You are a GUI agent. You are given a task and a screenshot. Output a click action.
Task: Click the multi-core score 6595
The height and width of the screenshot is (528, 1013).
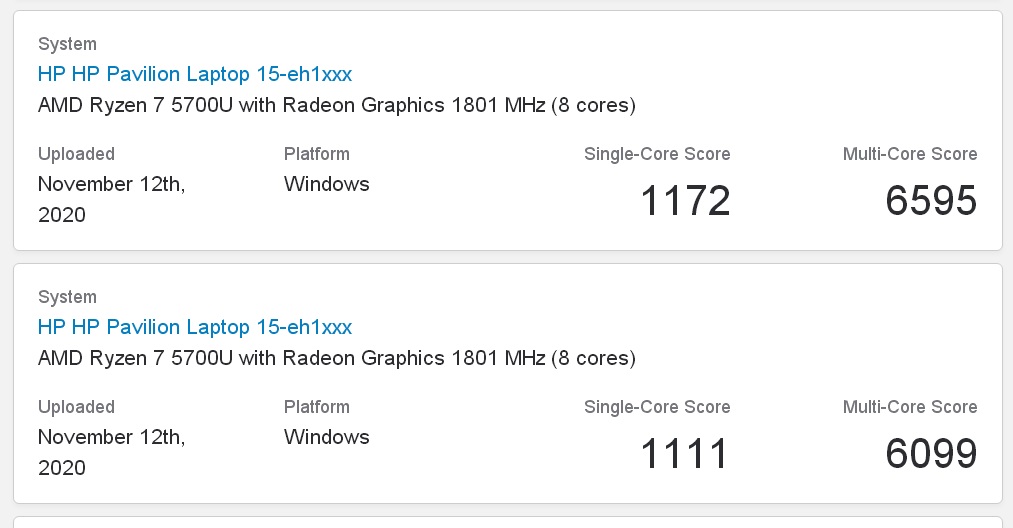[x=931, y=200]
